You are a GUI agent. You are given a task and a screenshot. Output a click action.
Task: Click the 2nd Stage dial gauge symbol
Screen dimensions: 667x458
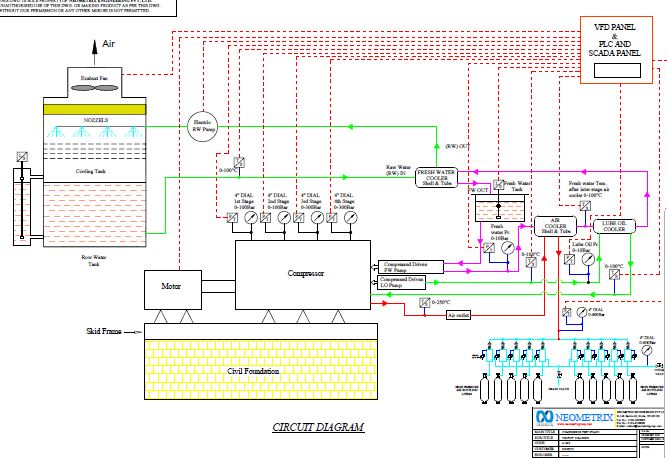tap(284, 218)
